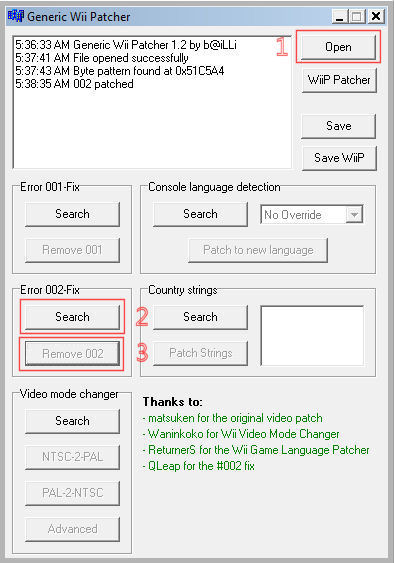The width and height of the screenshot is (394, 563).
Task: Click the Save button
Action: pos(338,126)
